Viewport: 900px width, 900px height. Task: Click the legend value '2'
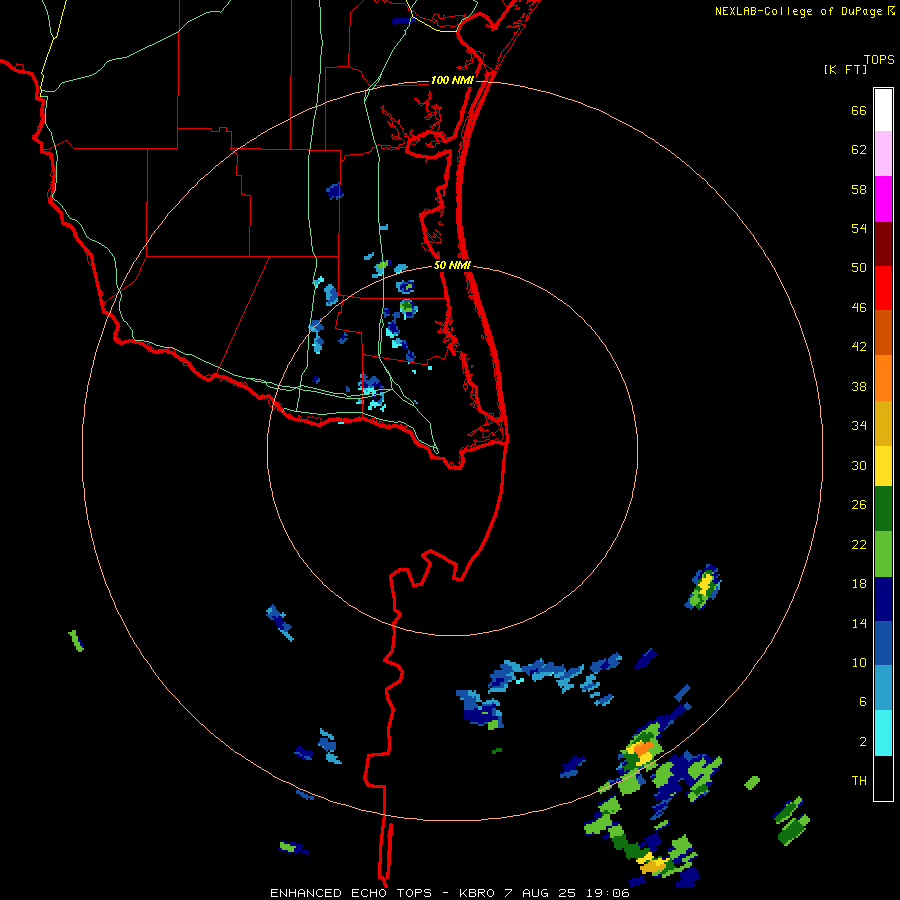click(863, 742)
